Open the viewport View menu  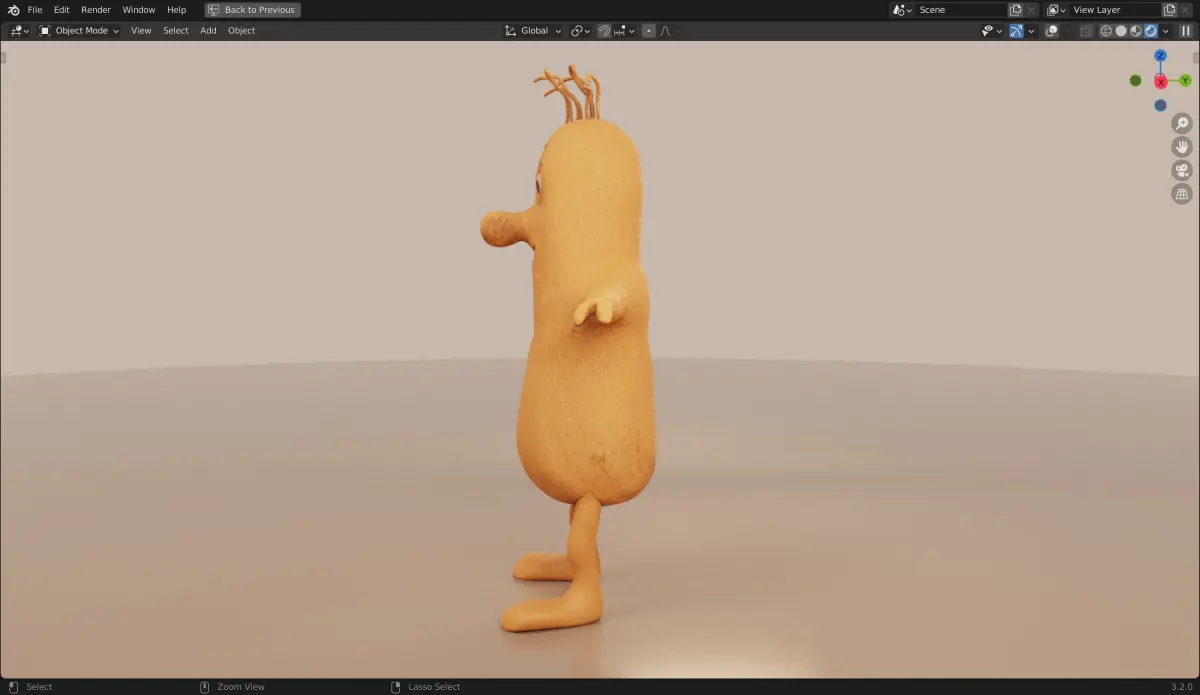pyautogui.click(x=141, y=31)
